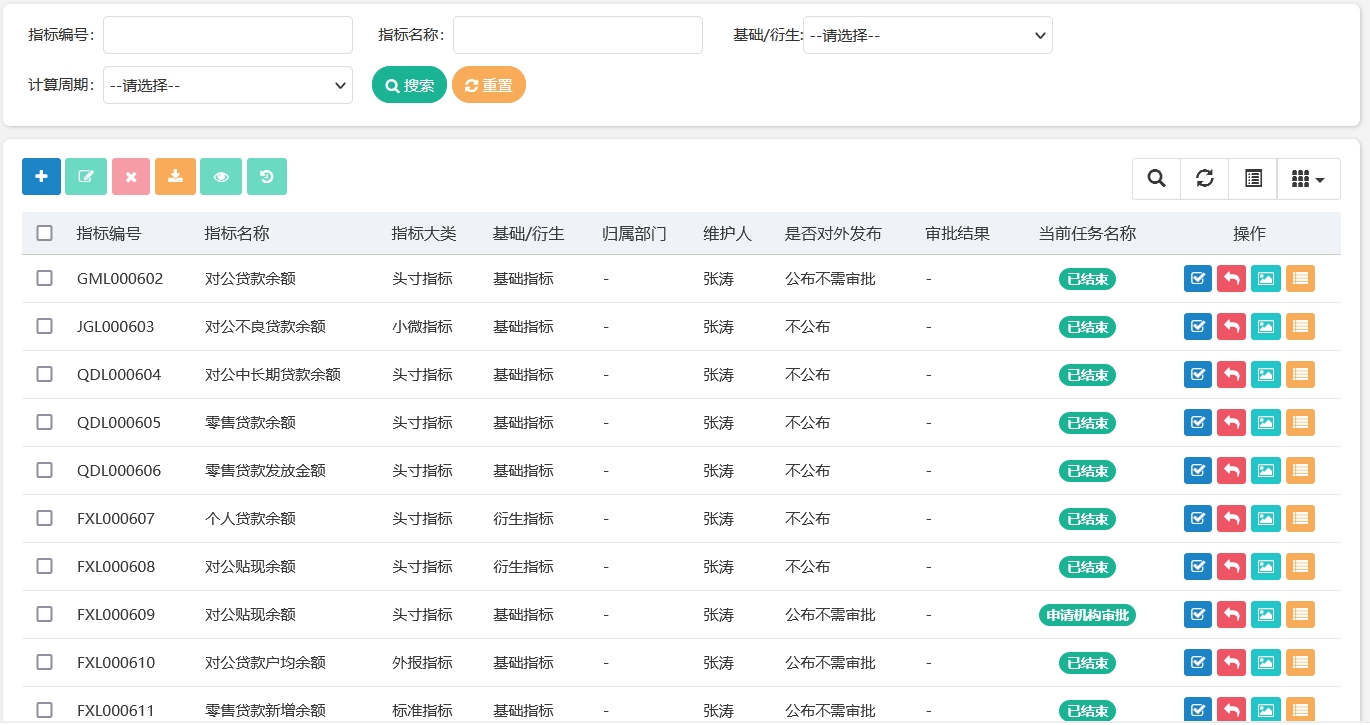Click the green pencil edit toolbar button
Image resolution: width=1370 pixels, height=725 pixels.
pos(86,177)
